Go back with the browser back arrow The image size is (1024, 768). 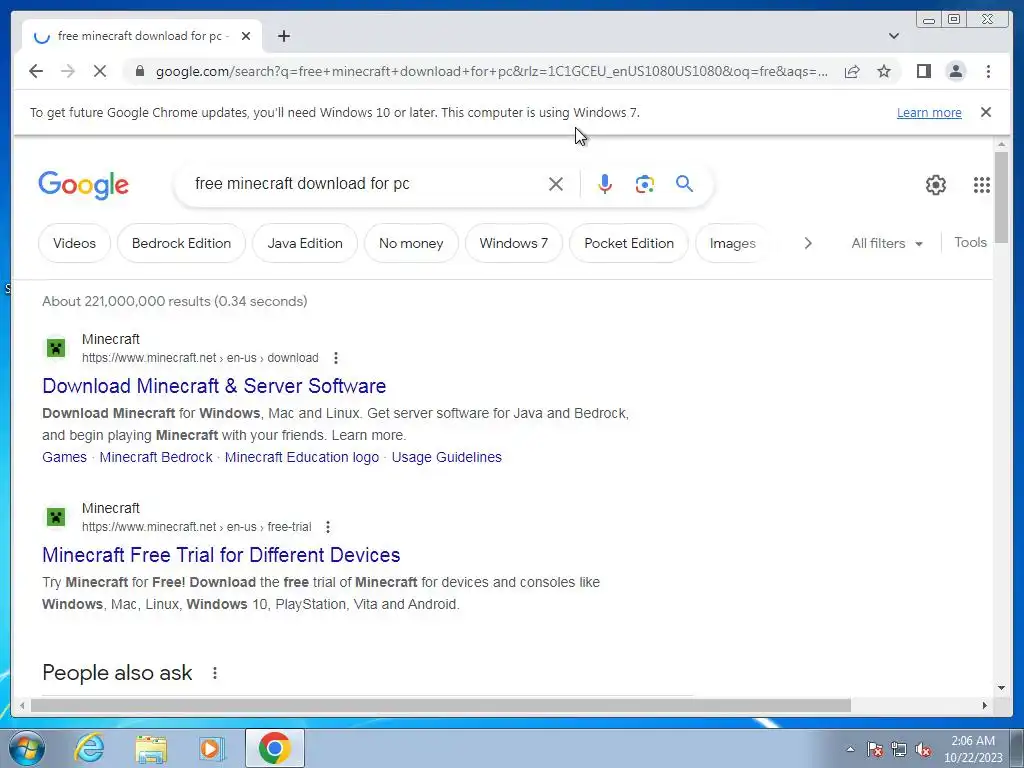click(x=36, y=71)
